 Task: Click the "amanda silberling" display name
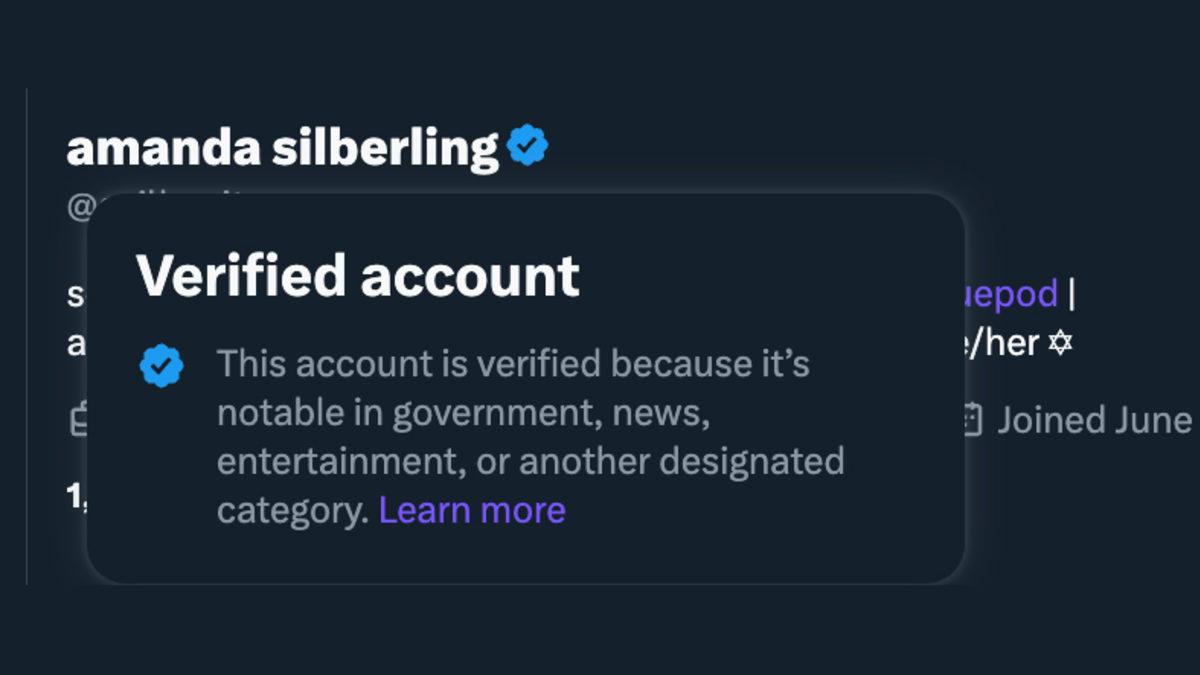(282, 148)
